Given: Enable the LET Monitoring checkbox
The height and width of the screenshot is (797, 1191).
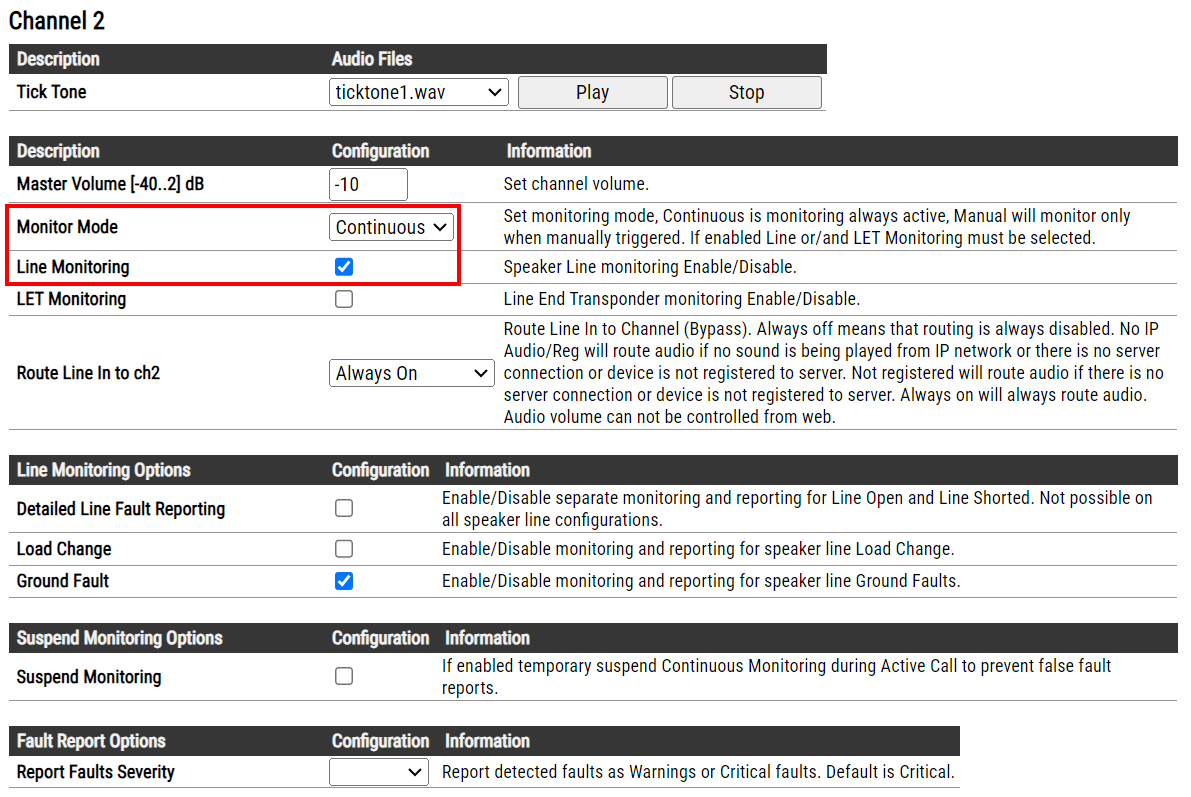Looking at the screenshot, I should click(344, 299).
